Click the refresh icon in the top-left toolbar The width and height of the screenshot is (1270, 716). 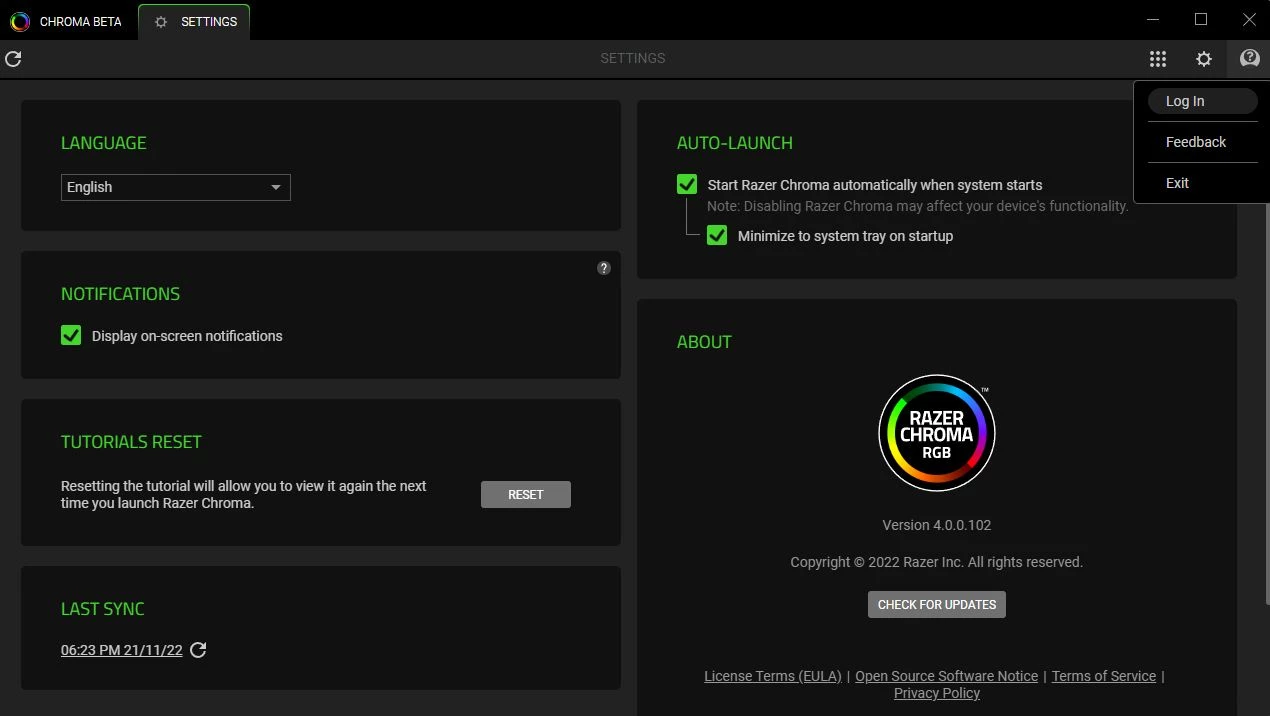pos(13,59)
